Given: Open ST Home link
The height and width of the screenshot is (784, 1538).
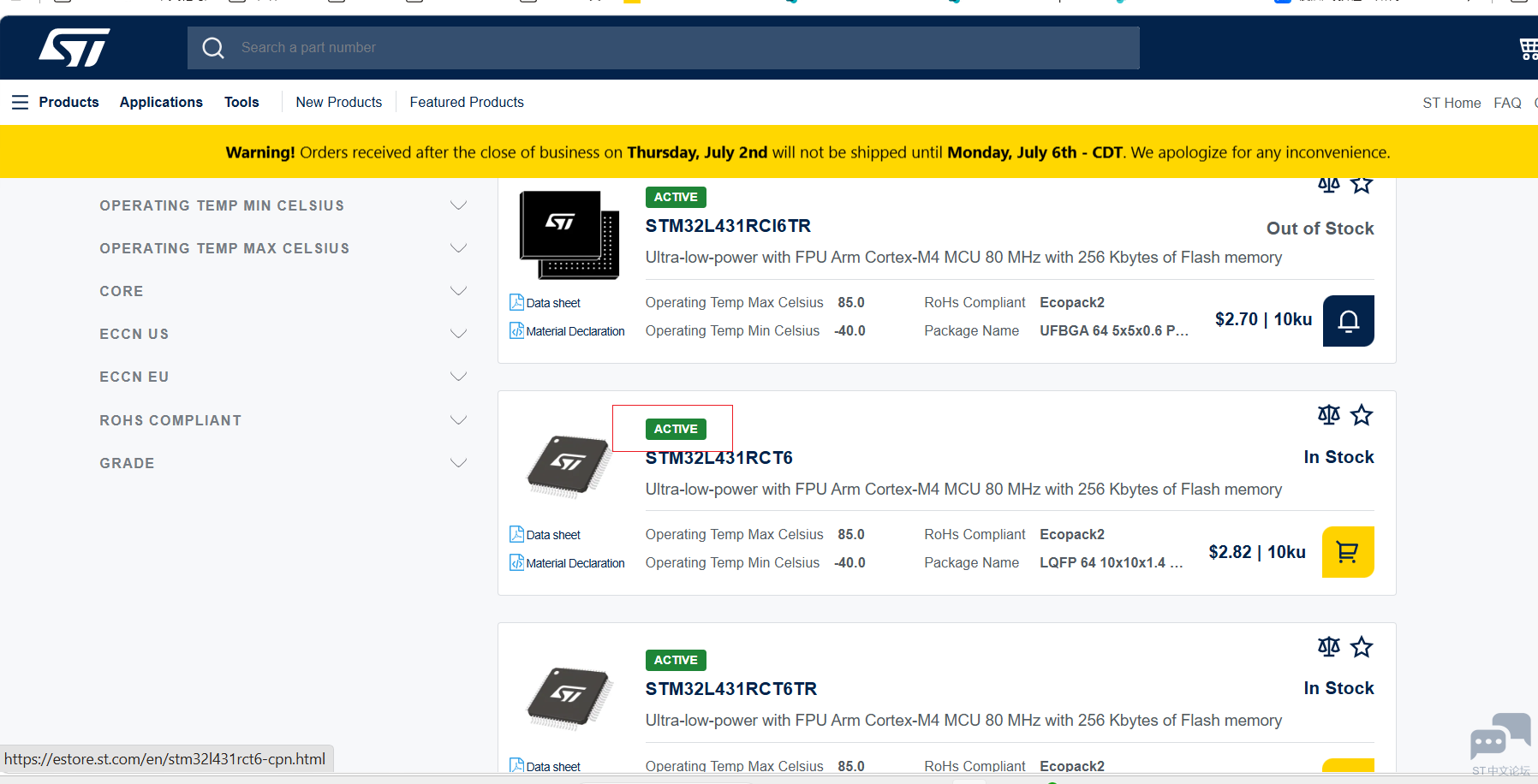Looking at the screenshot, I should pyautogui.click(x=1452, y=104).
